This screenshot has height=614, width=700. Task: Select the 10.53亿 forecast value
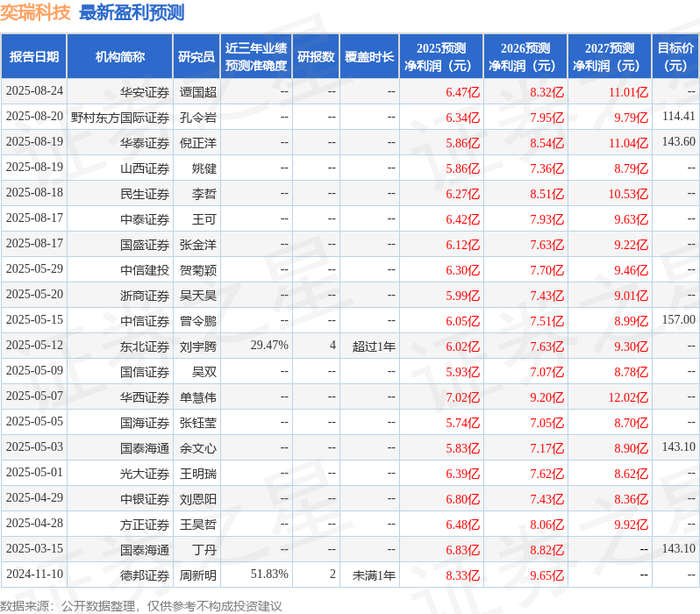tap(628, 194)
